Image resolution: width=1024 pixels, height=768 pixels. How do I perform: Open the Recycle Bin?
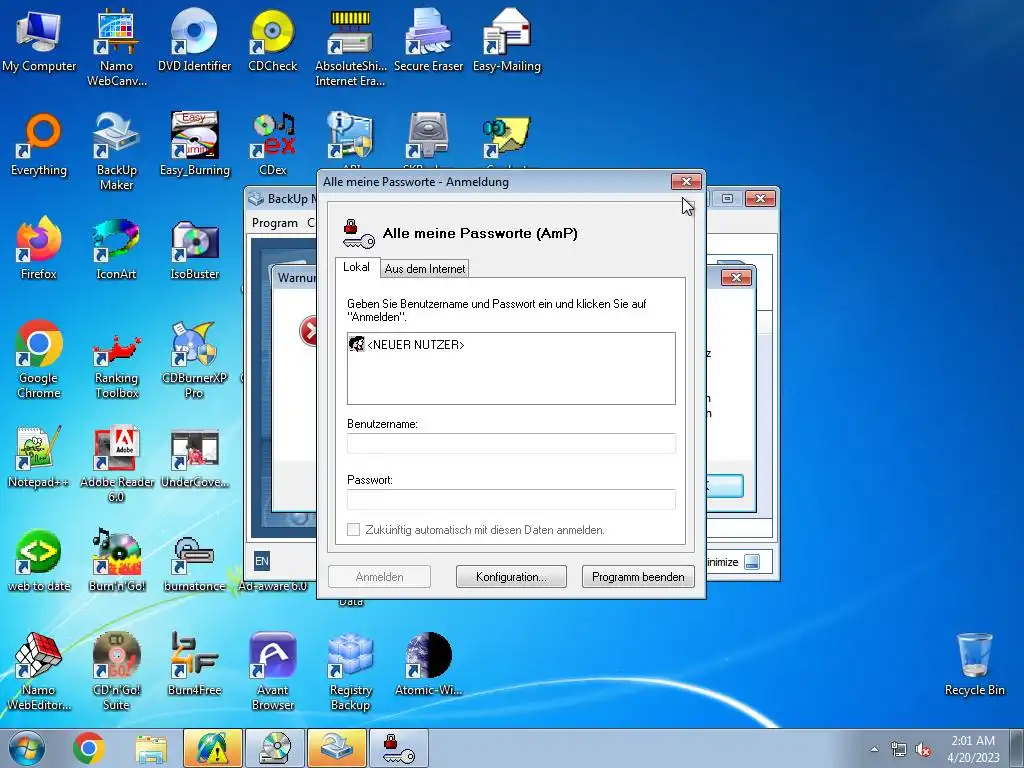pyautogui.click(x=974, y=664)
